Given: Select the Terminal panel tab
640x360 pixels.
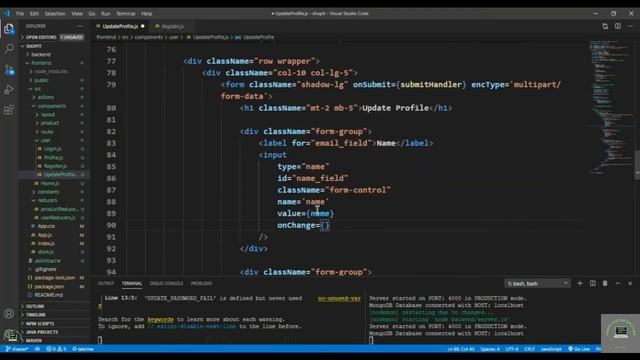Looking at the screenshot, I should 131,283.
